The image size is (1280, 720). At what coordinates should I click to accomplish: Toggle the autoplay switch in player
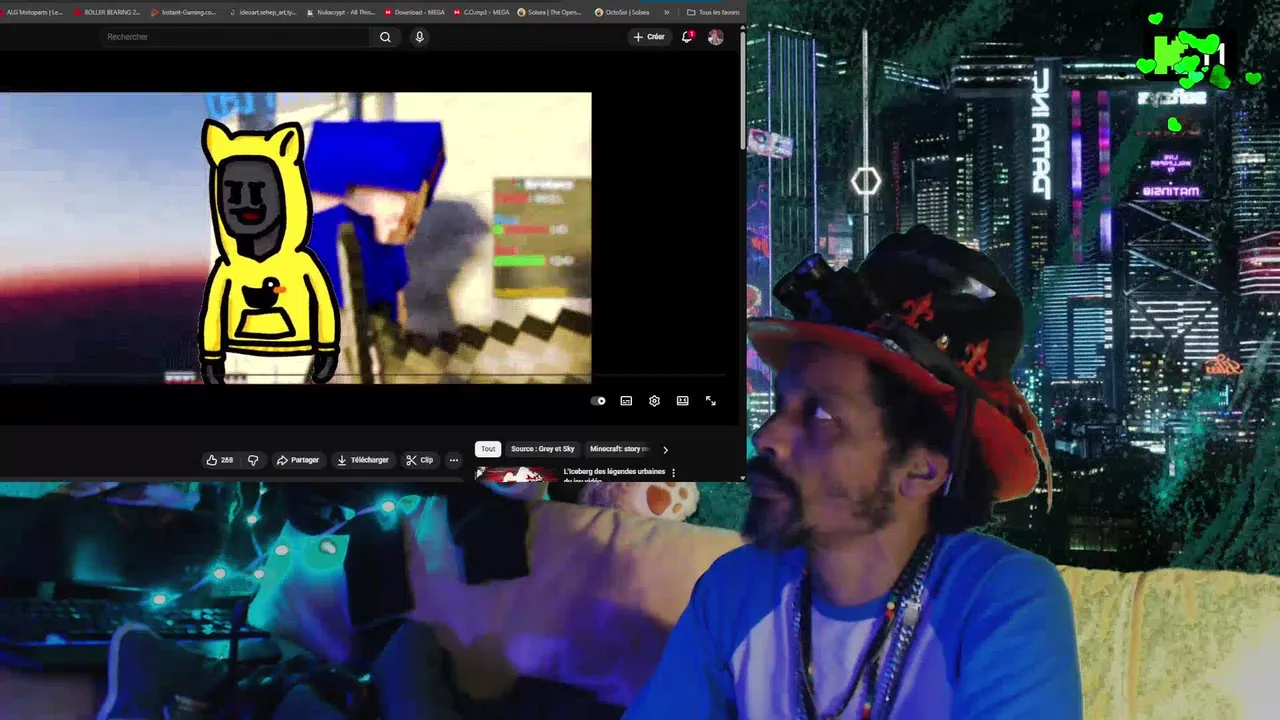[x=598, y=401]
